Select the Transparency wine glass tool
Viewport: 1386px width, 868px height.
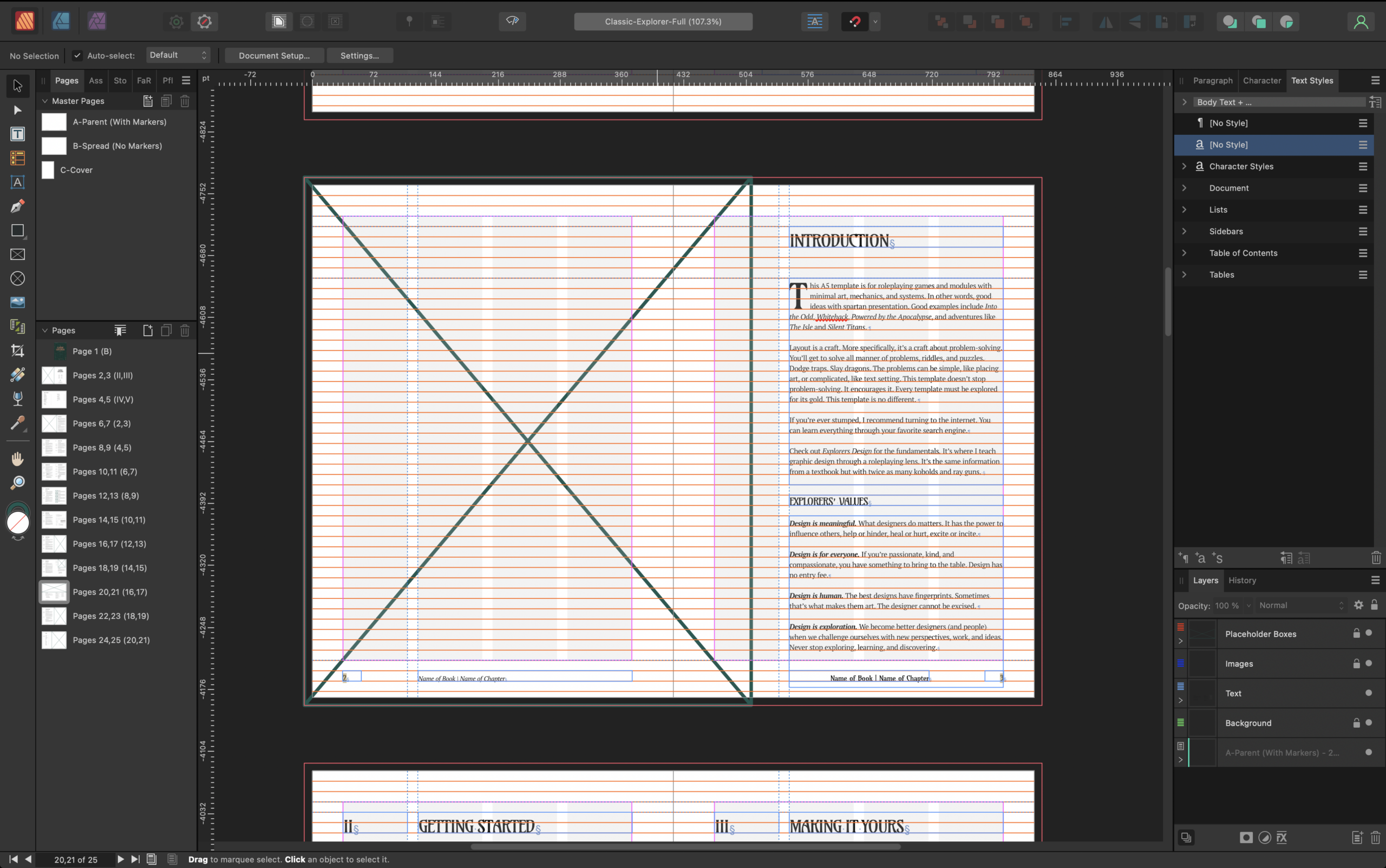coord(17,399)
